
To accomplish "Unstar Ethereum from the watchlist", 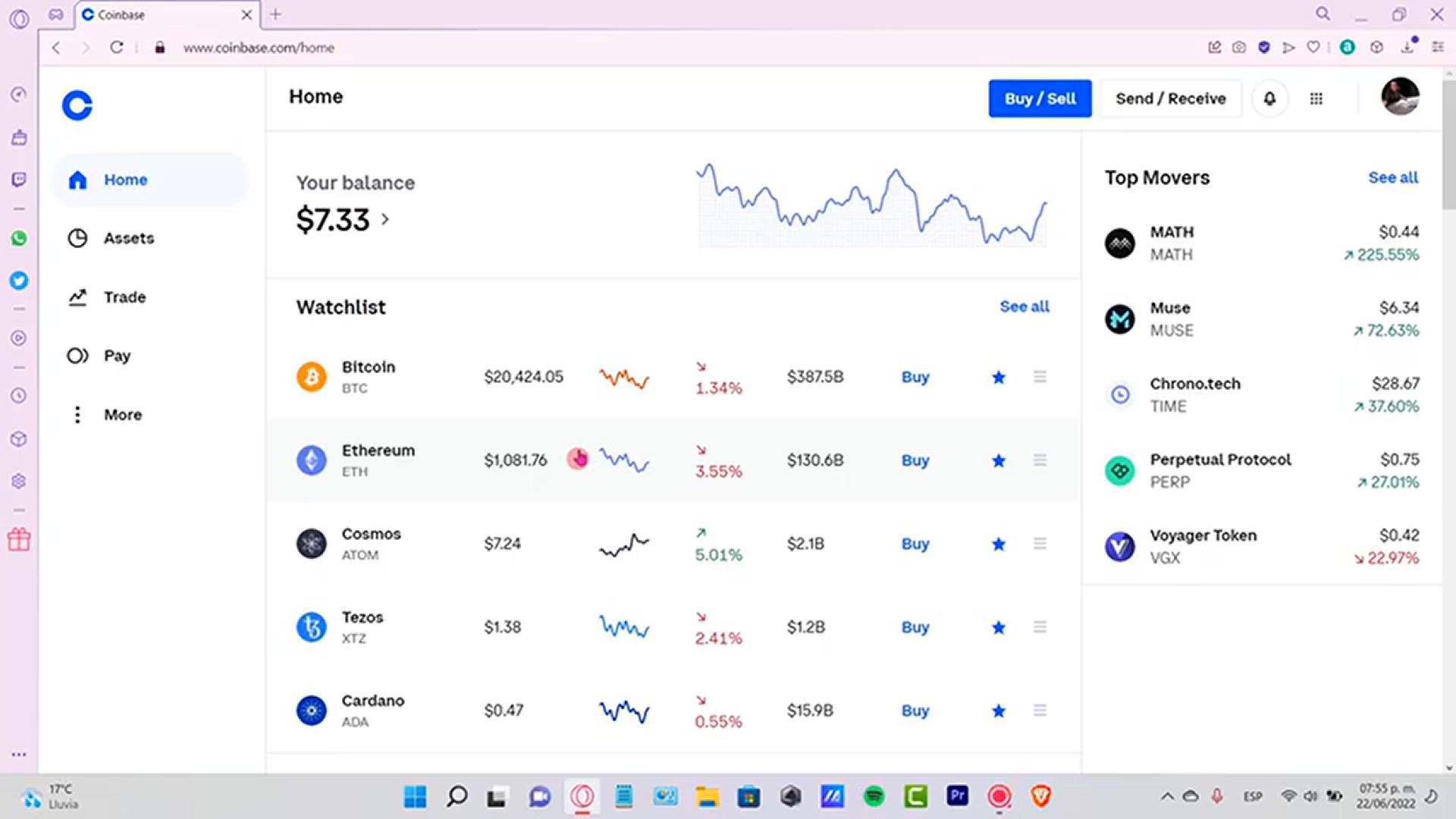I will (999, 460).
